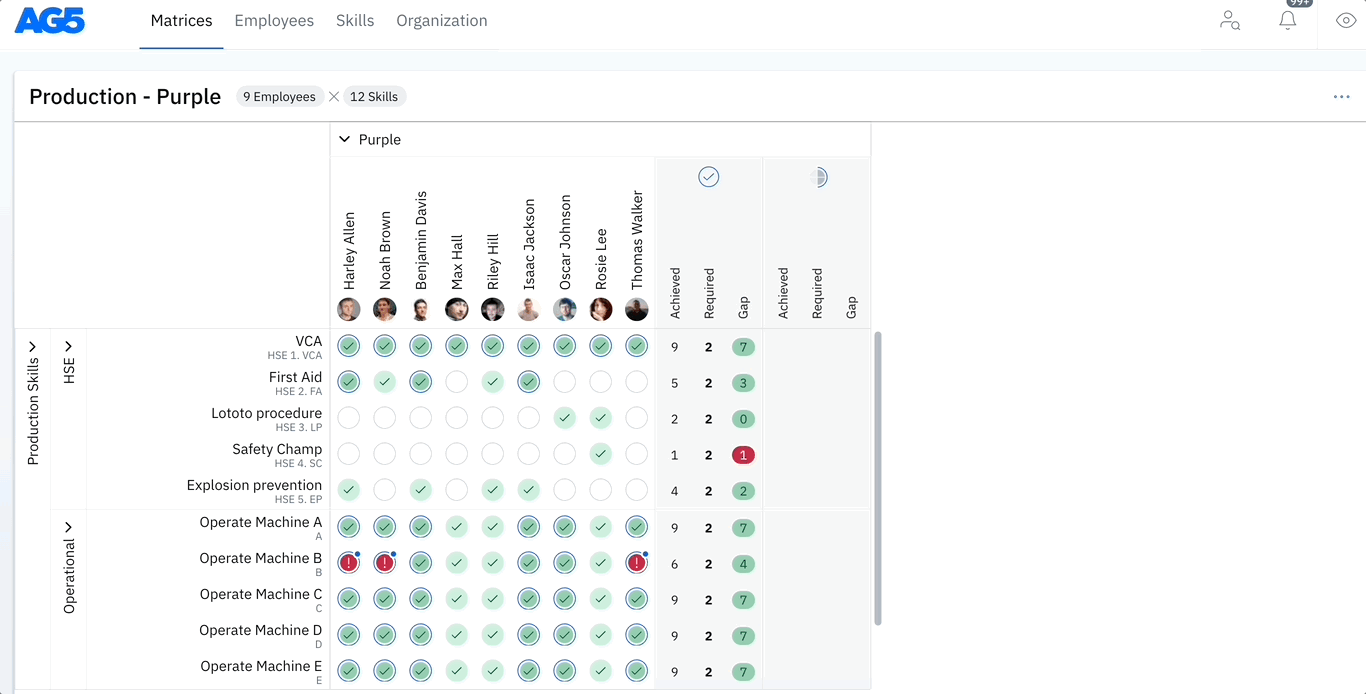Click Thomas Walker's red alert on Operate Machine B
Screen dimensions: 1366x694
coord(636,563)
